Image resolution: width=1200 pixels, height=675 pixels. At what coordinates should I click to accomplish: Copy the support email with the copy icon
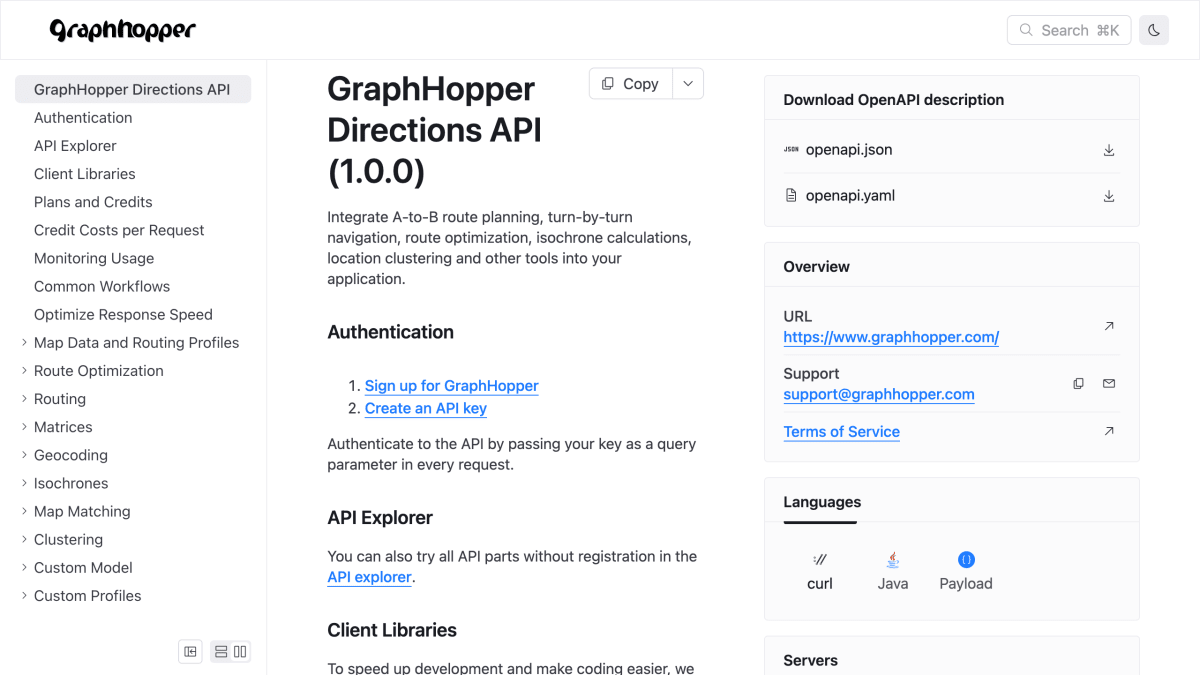1078,383
